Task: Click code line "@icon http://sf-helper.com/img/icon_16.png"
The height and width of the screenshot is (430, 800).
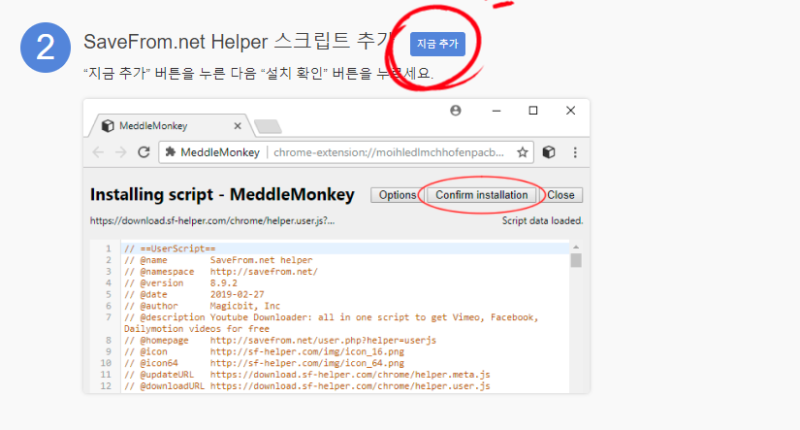Action: point(264,351)
